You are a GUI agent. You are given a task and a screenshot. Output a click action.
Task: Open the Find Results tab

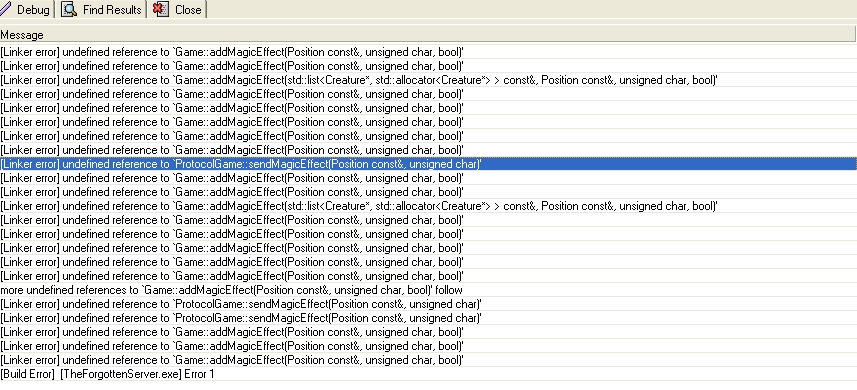[x=102, y=10]
